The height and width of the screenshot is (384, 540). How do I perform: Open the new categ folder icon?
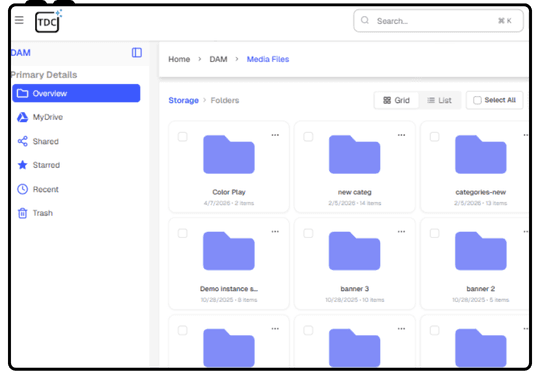coord(355,154)
